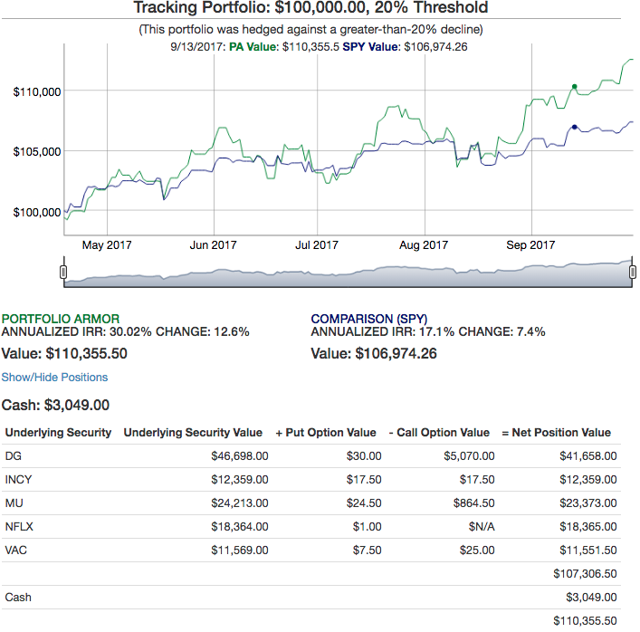640x632 pixels.
Task: Click the blue SPY data point on chart
Action: [x=574, y=127]
